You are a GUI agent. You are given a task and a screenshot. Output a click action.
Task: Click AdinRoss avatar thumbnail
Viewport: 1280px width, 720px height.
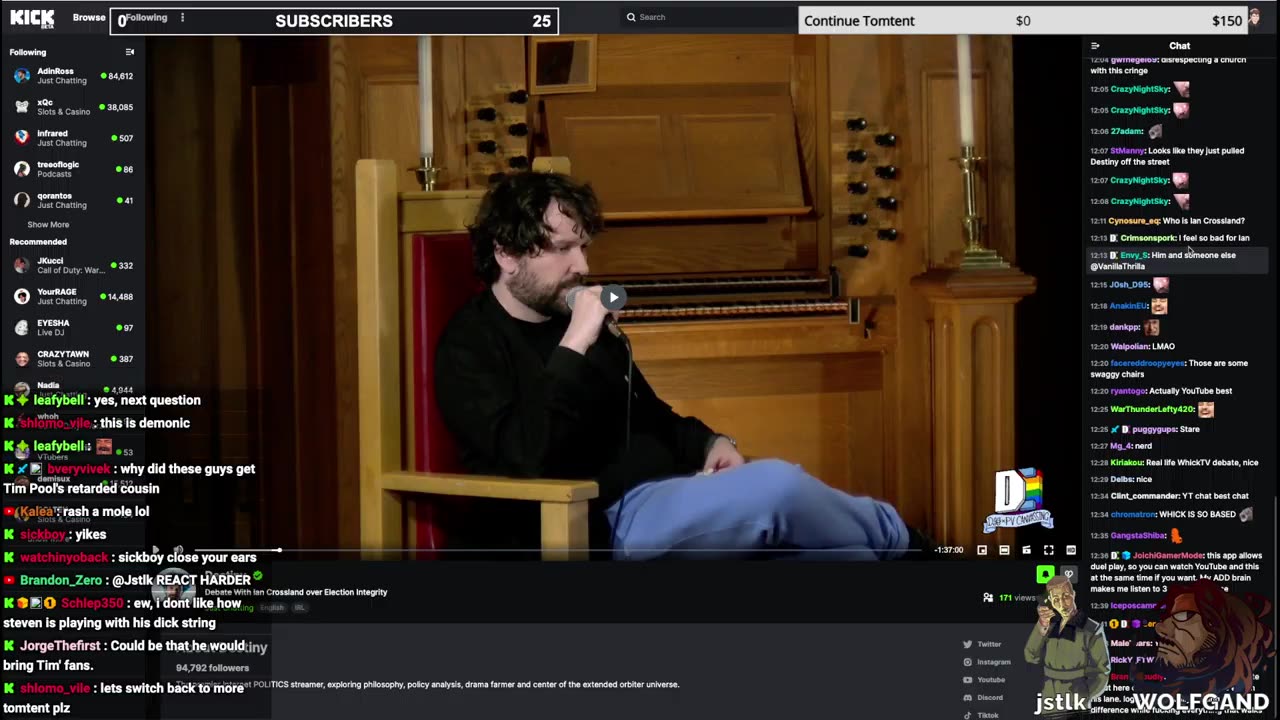click(21, 76)
